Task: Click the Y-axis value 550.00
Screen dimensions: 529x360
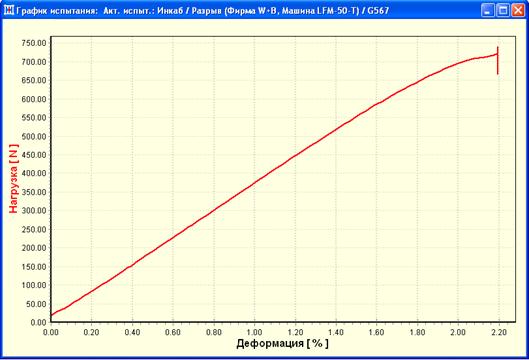Action: click(34, 117)
